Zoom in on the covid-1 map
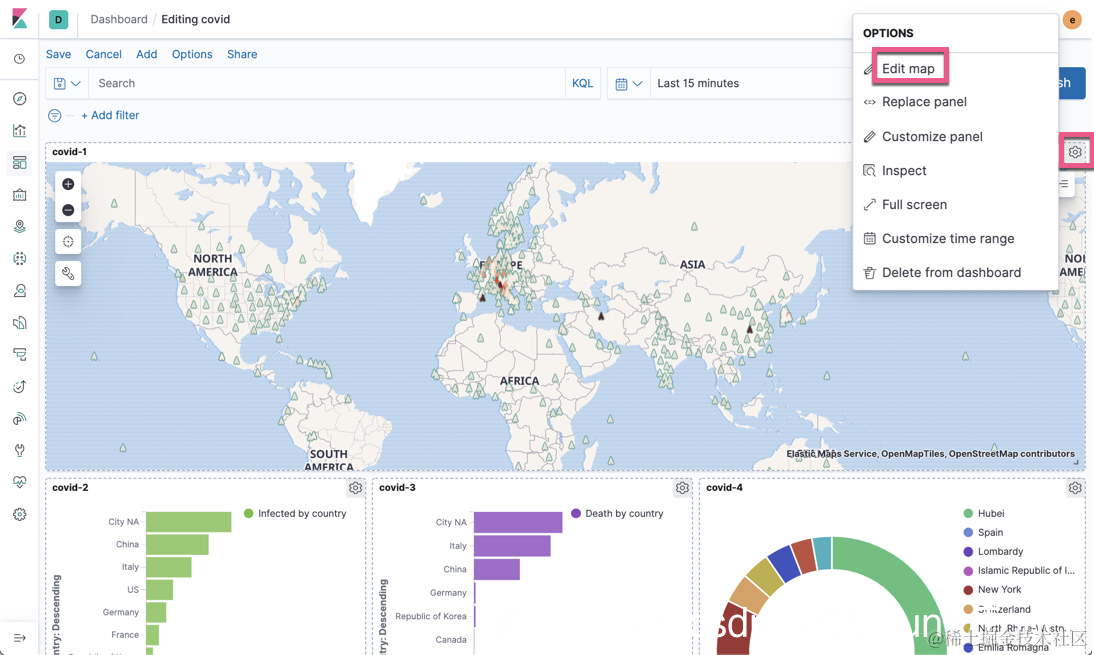 (x=68, y=184)
